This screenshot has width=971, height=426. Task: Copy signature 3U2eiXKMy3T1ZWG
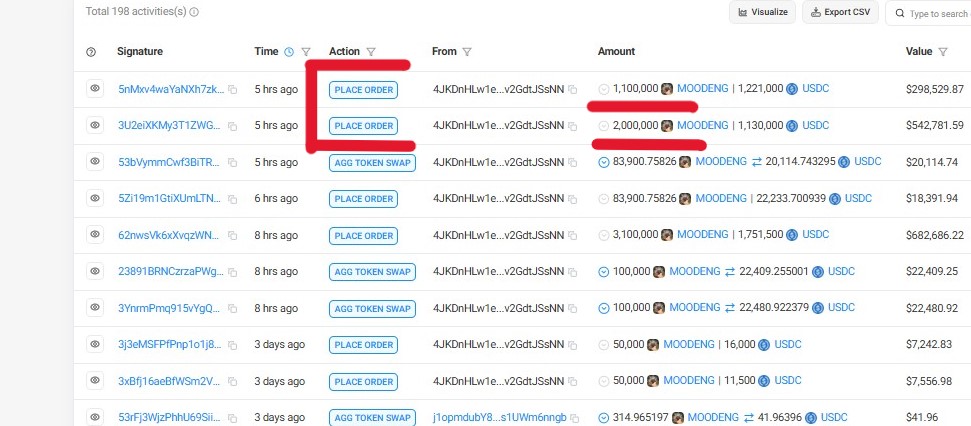tap(233, 126)
